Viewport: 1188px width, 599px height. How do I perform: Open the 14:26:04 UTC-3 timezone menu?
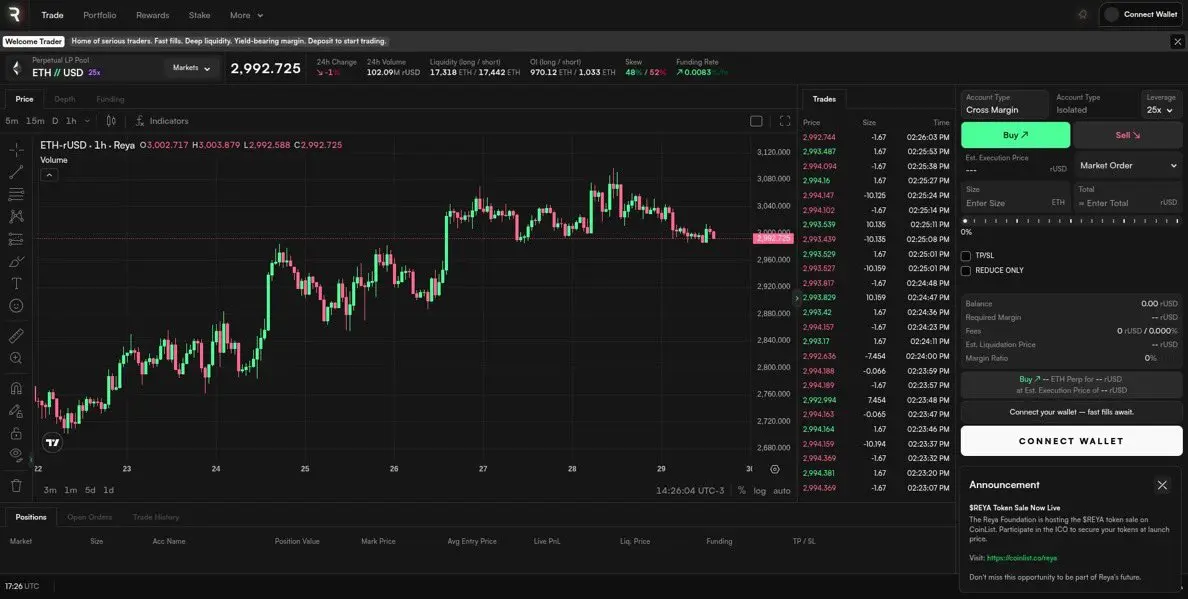(690, 491)
